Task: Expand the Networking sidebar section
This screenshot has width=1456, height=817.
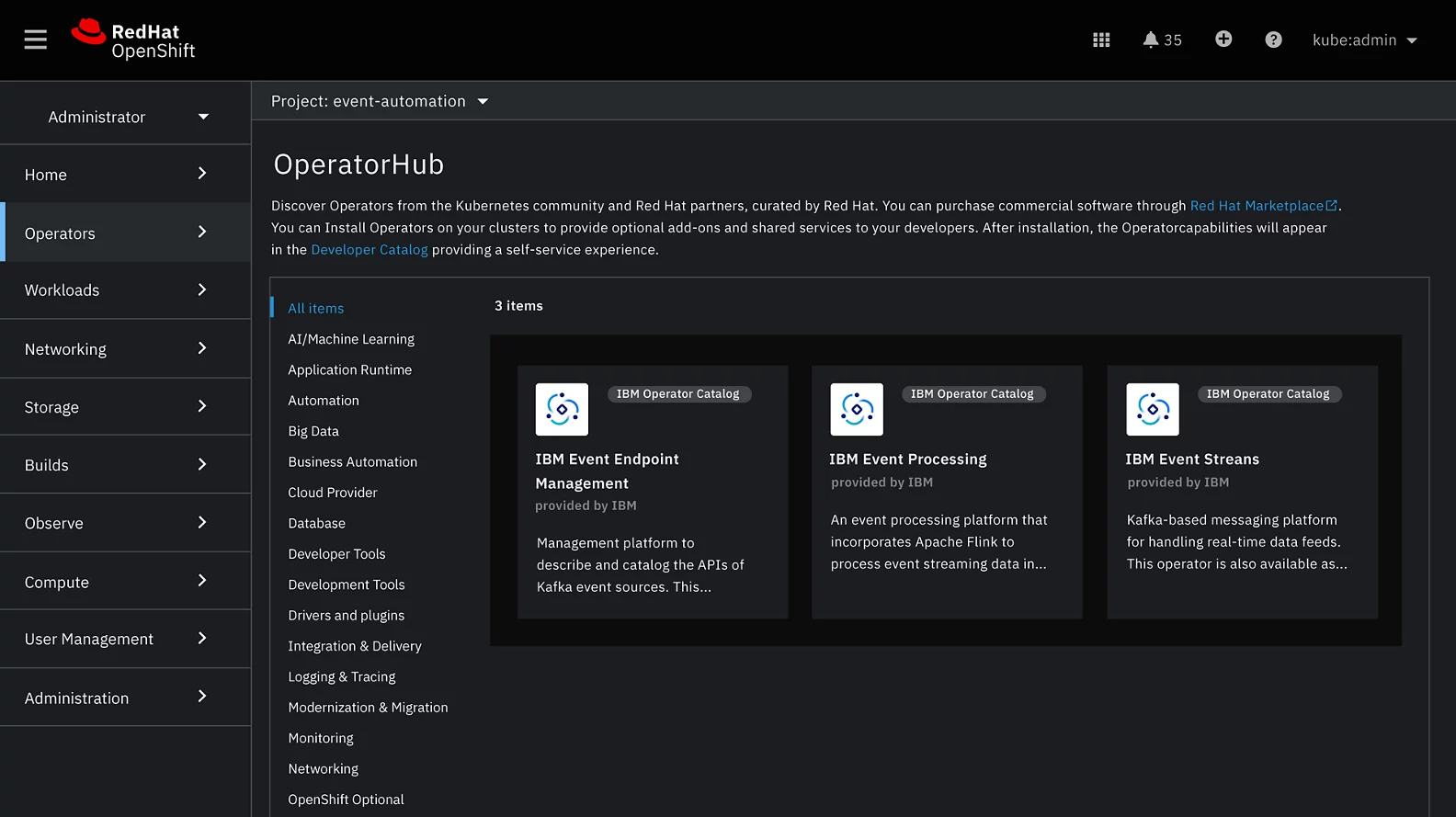Action: pyautogui.click(x=125, y=349)
